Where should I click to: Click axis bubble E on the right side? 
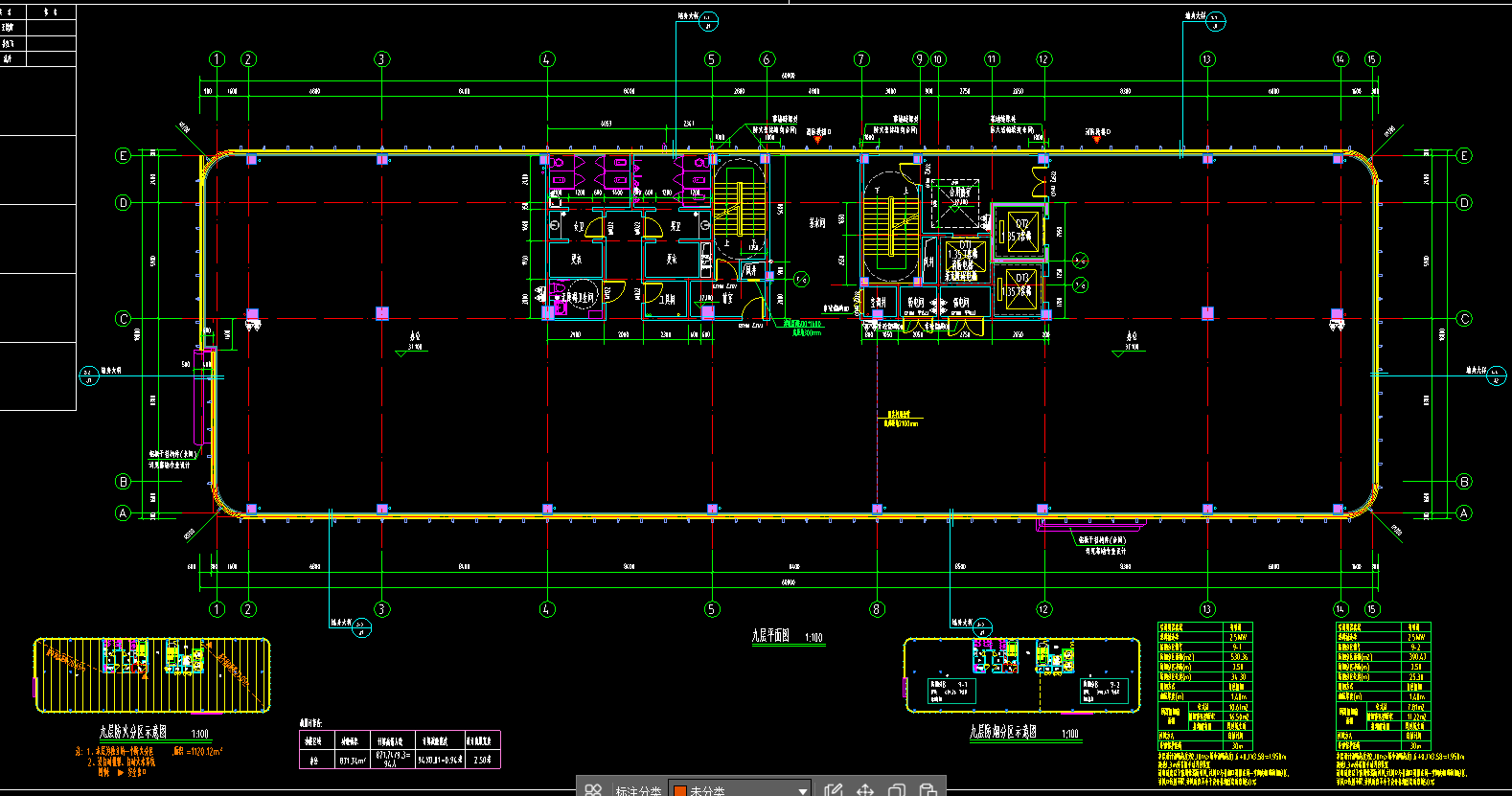tap(1463, 156)
